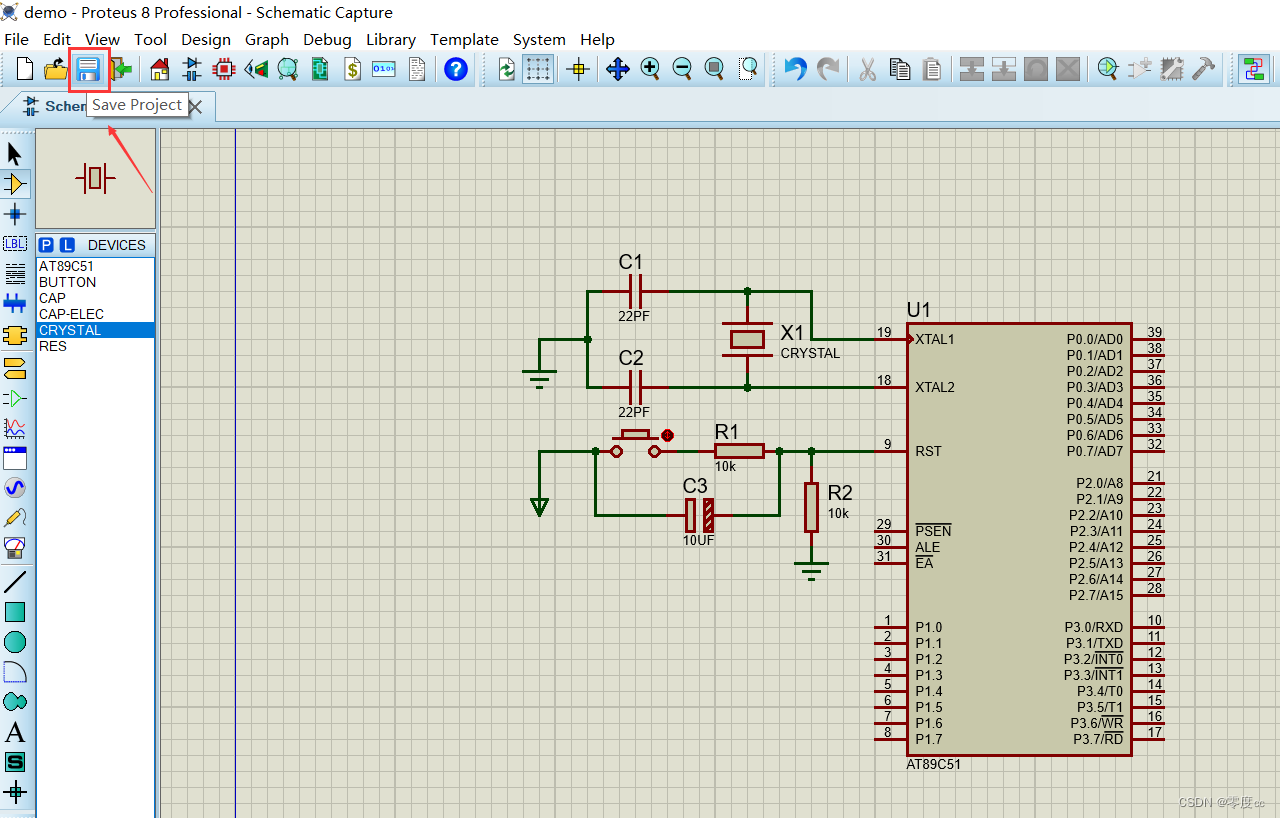
Task: Click the Cut scissors icon
Action: pyautogui.click(x=867, y=69)
